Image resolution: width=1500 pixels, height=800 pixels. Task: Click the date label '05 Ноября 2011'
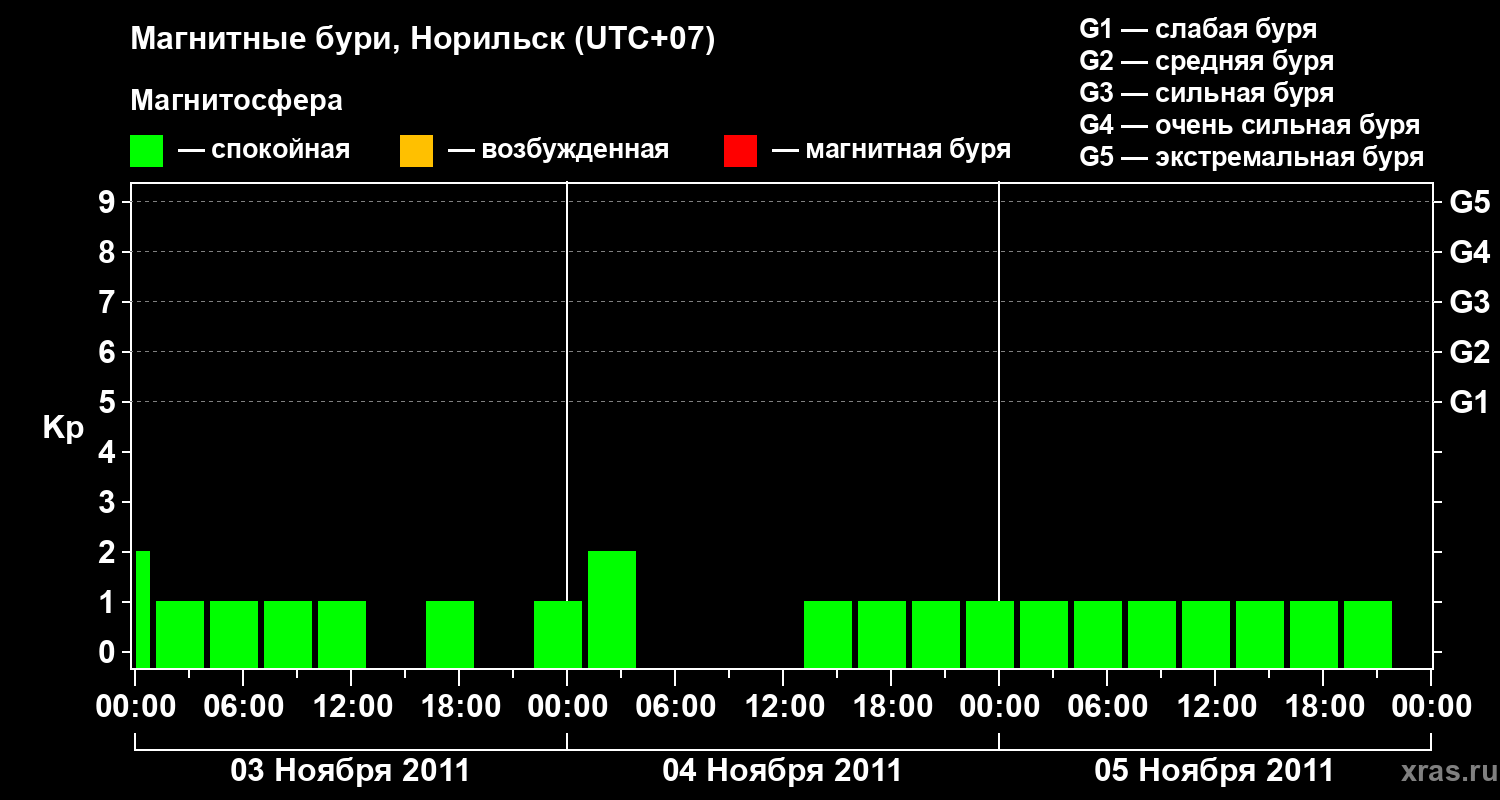1214,771
